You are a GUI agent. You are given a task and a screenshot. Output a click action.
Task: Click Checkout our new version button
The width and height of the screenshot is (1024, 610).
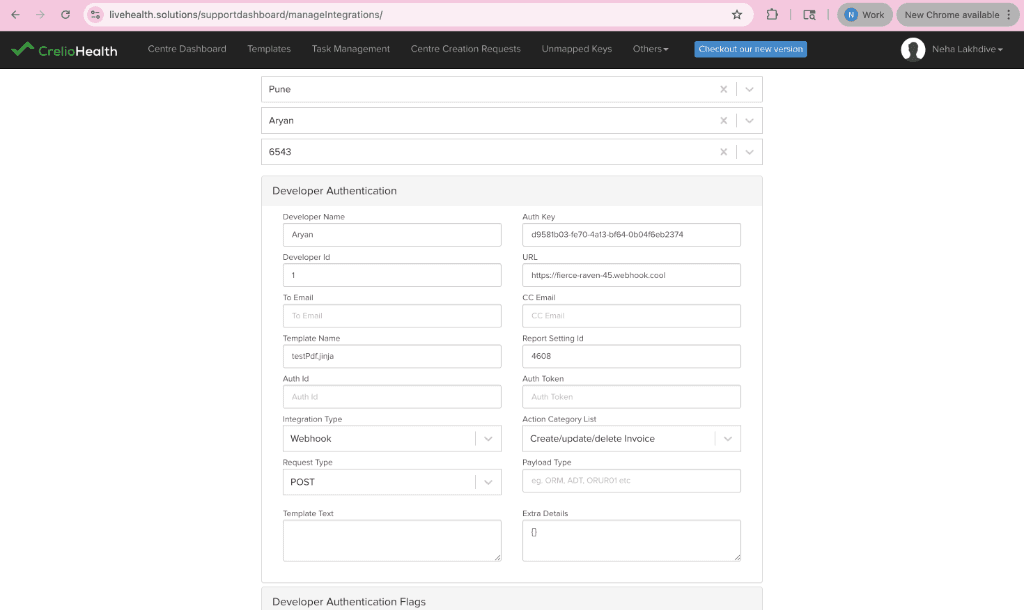pos(750,49)
